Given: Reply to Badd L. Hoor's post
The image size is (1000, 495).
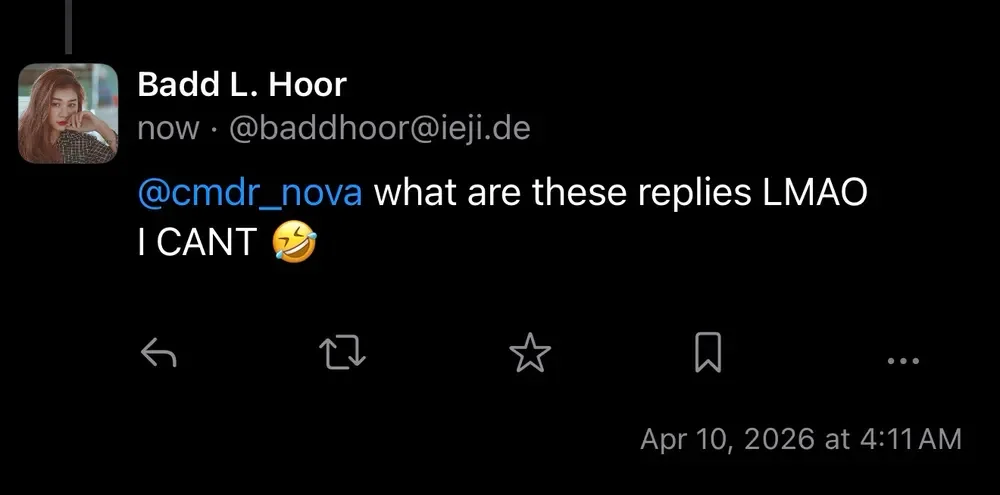Looking at the screenshot, I should point(158,352).
